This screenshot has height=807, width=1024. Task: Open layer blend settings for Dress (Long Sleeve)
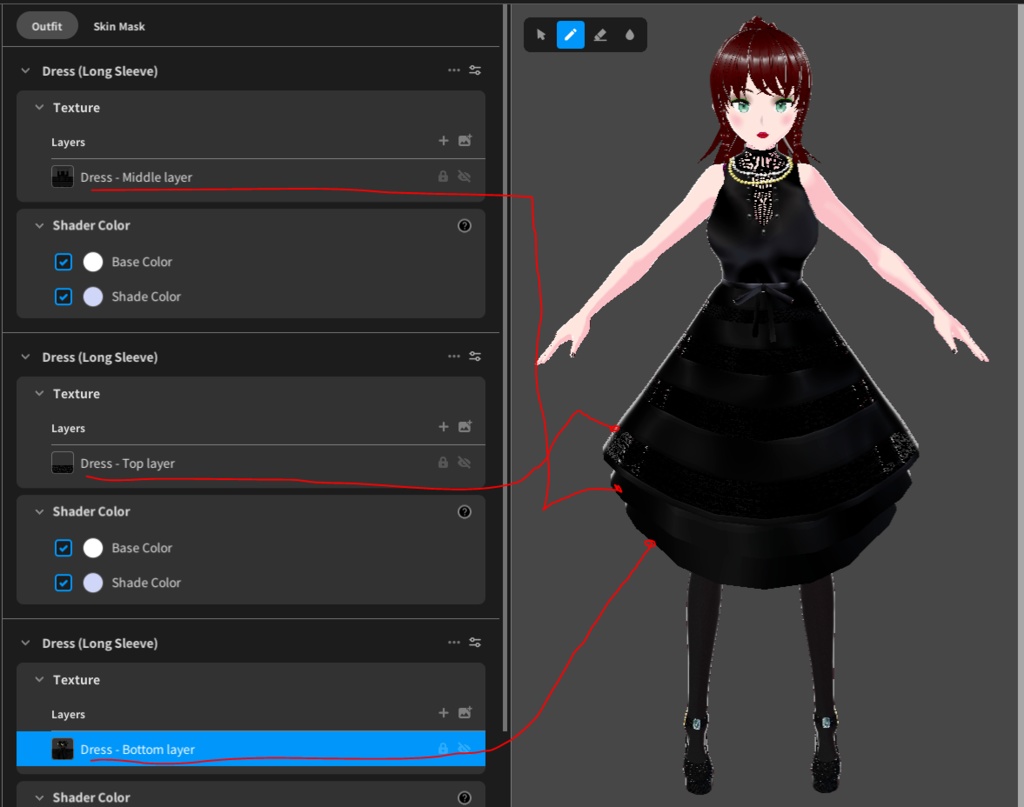[475, 70]
